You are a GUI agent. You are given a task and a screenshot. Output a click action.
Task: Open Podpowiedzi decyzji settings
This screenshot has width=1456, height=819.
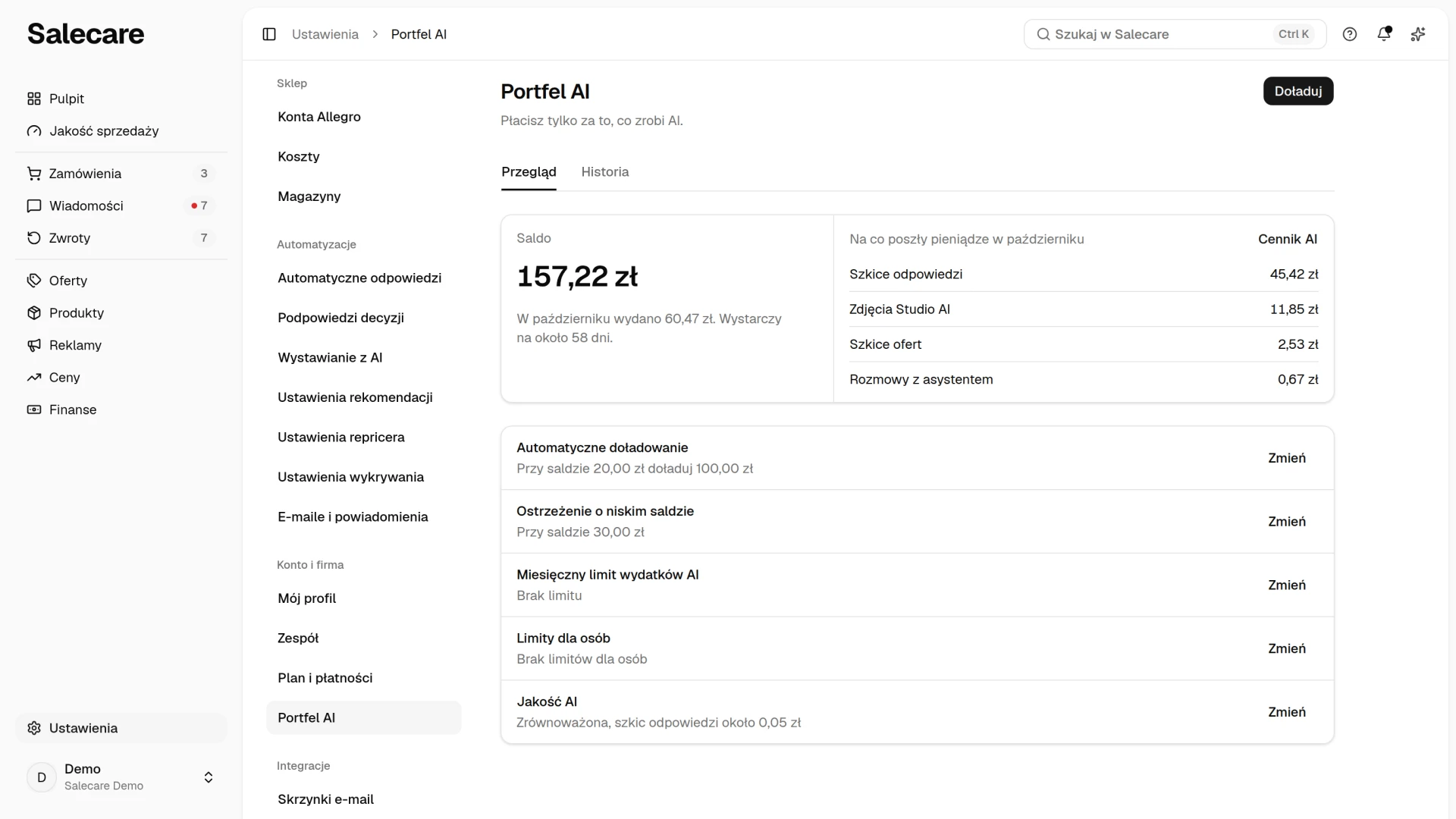click(x=363, y=318)
